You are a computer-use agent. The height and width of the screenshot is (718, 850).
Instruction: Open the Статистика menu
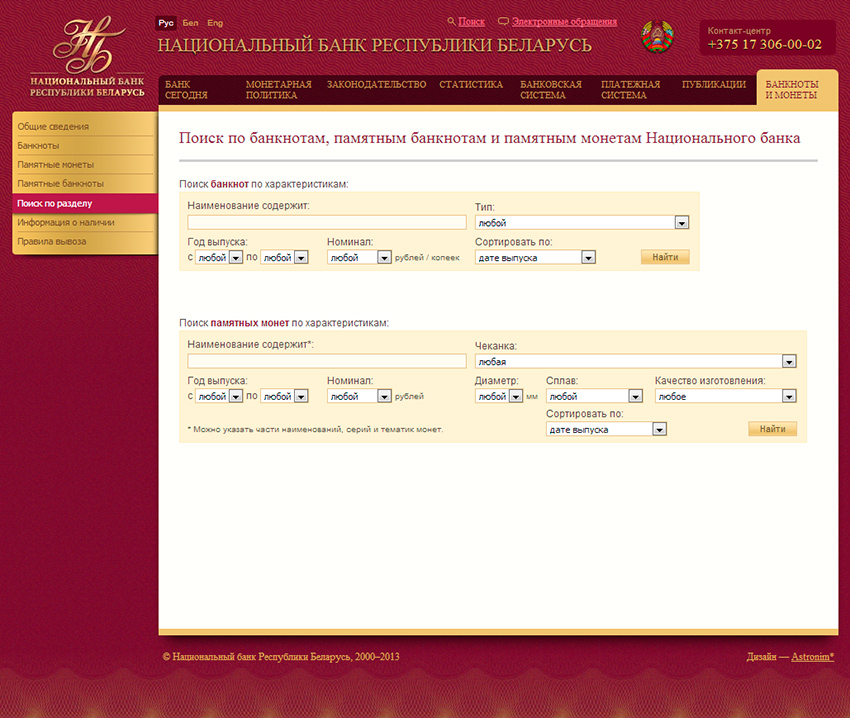(x=471, y=85)
